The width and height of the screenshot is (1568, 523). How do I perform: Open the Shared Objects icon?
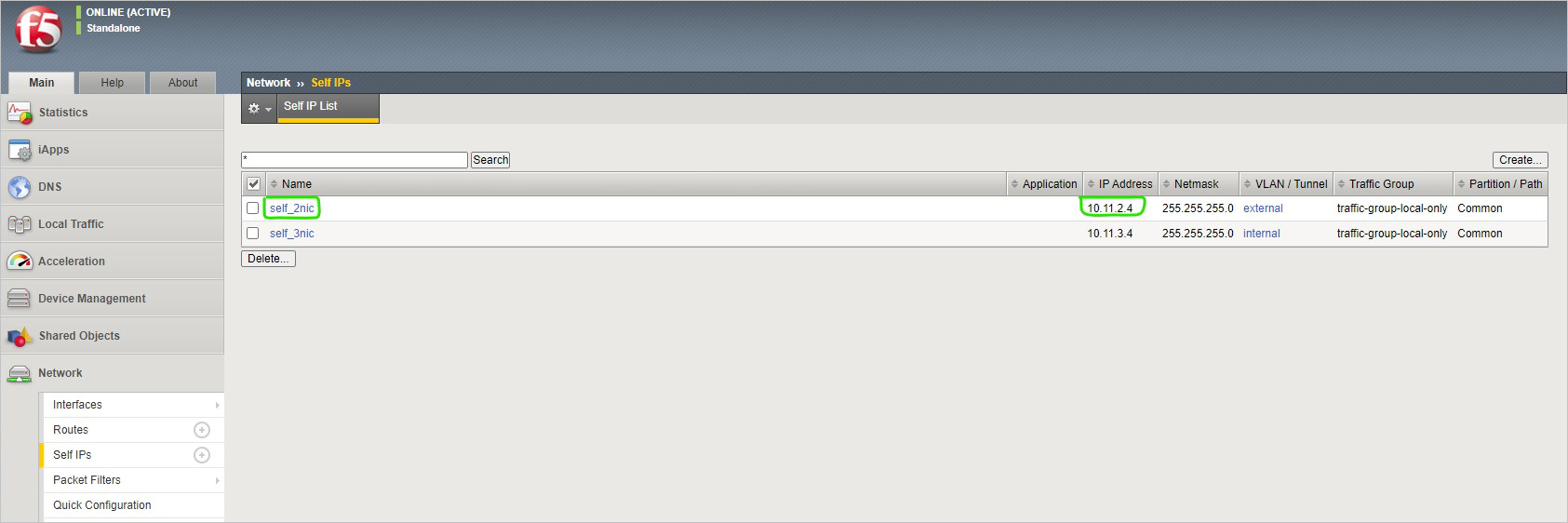(x=20, y=336)
